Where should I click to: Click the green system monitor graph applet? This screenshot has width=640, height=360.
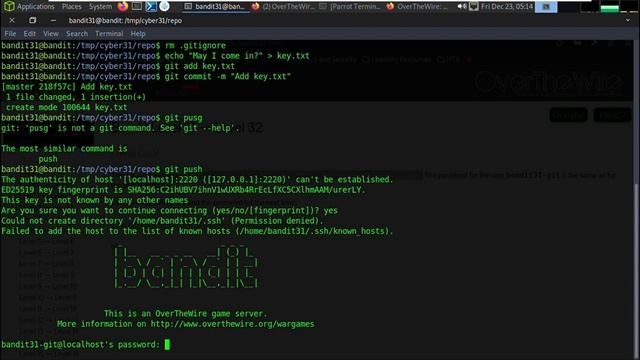click(x=609, y=7)
